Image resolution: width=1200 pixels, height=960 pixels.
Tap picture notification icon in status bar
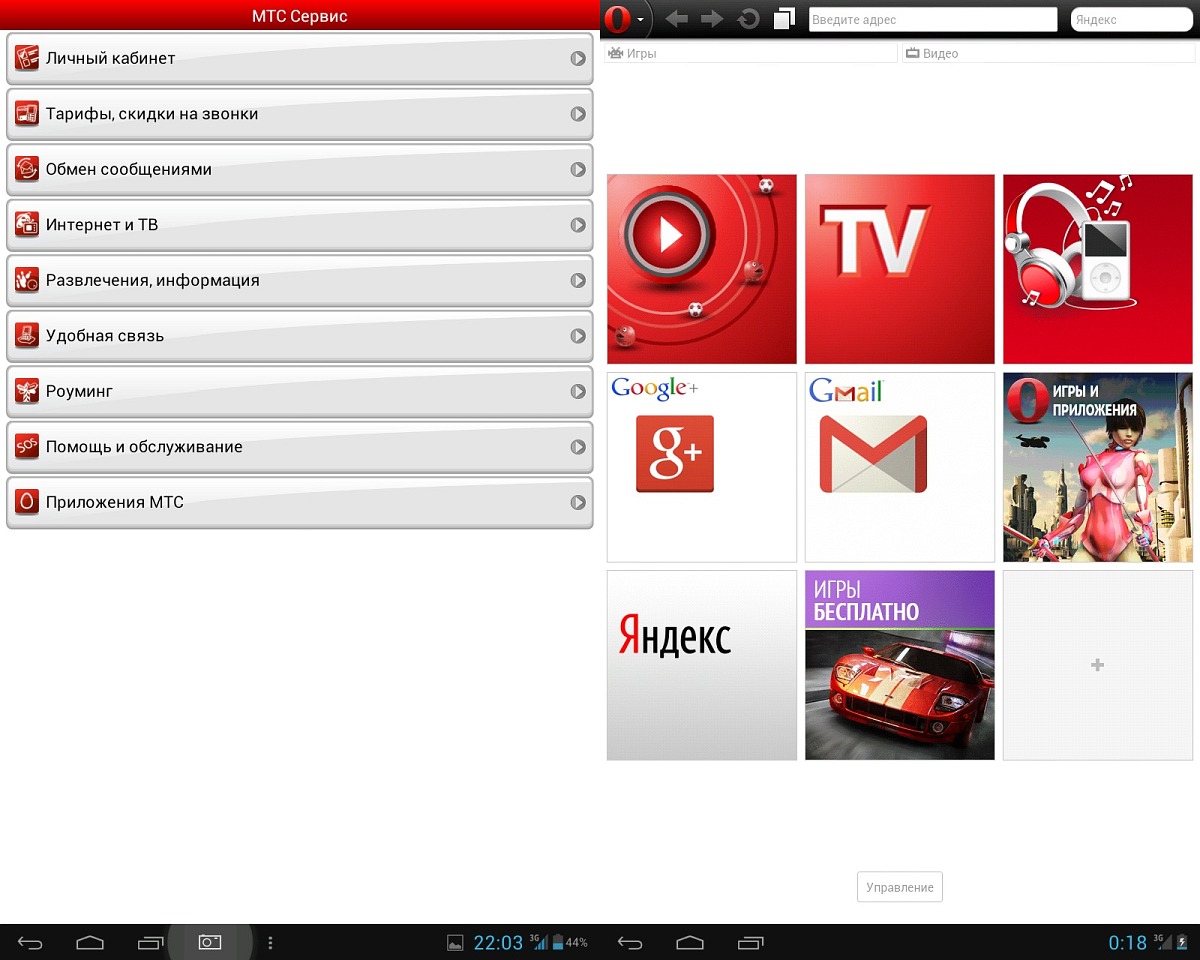(455, 942)
